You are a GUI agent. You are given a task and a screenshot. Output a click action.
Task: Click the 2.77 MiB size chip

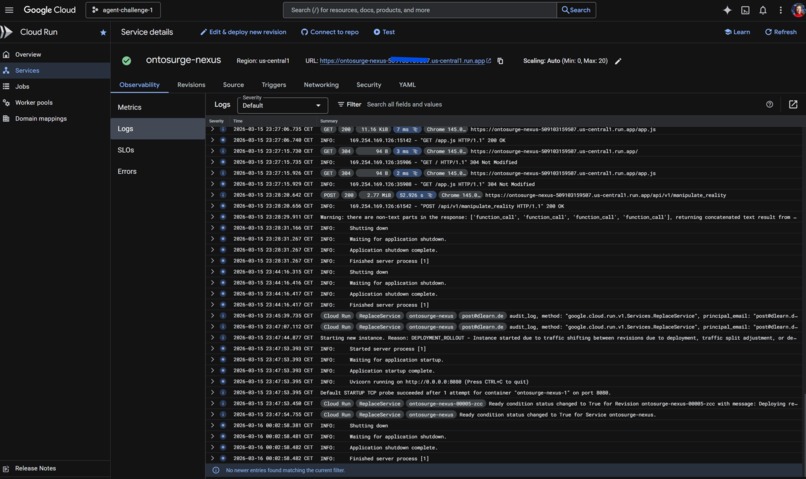click(x=375, y=195)
